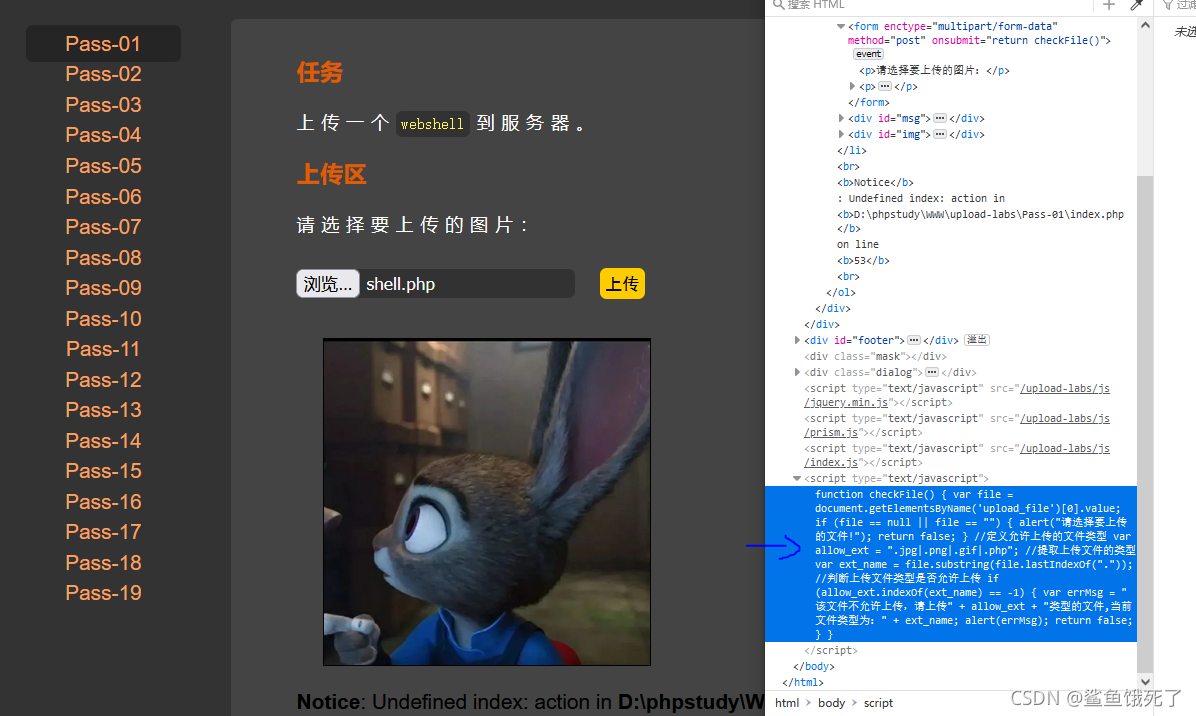Open Pass-04 in the sidebar

103,135
